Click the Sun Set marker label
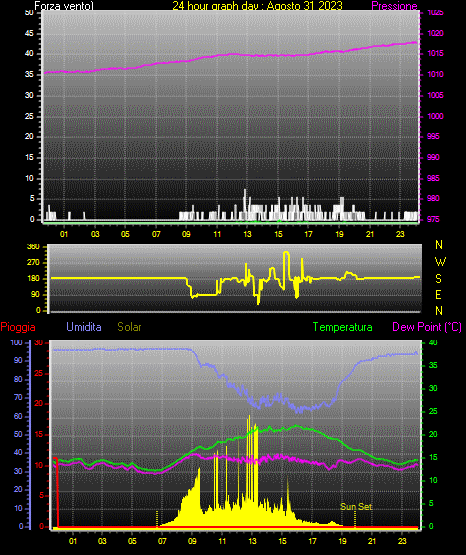Viewport: 466px width, 555px height. click(356, 507)
